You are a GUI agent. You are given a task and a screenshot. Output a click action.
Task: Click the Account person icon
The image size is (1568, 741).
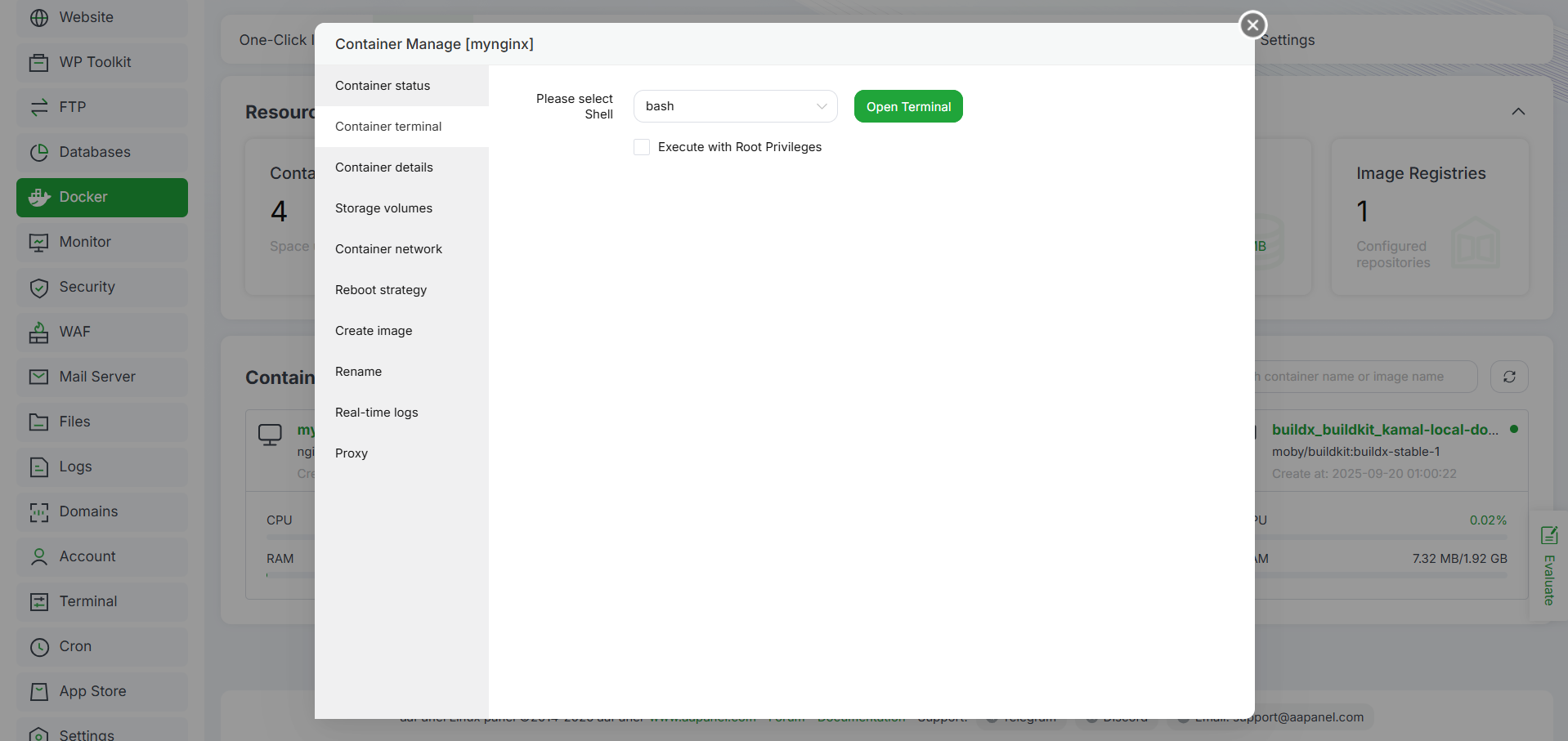click(38, 556)
